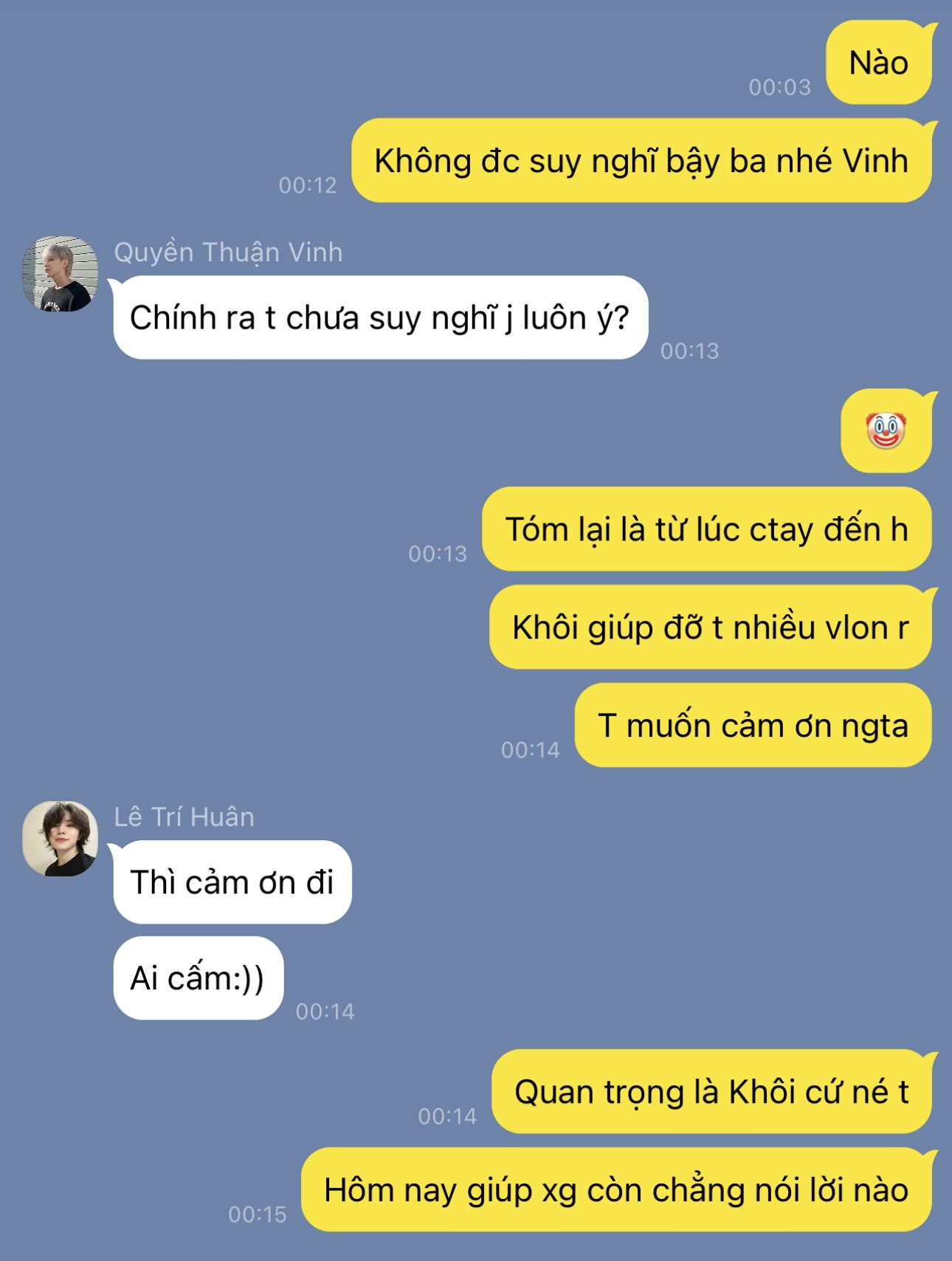
Task: Select the 'Chính ra t chưa suy nghĩ j luôn ý?' bubble
Action: (380, 317)
